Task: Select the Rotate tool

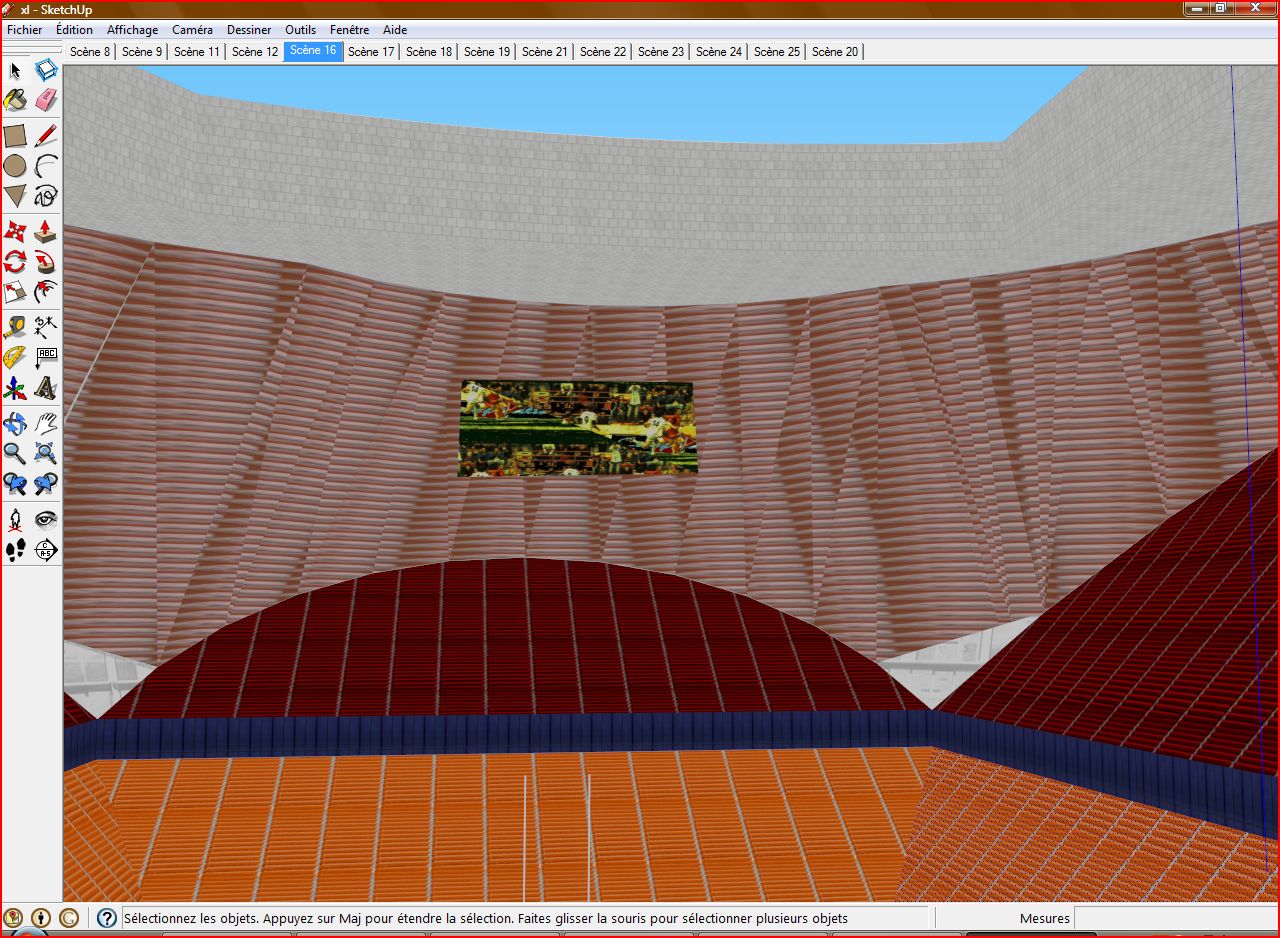Action: point(15,263)
